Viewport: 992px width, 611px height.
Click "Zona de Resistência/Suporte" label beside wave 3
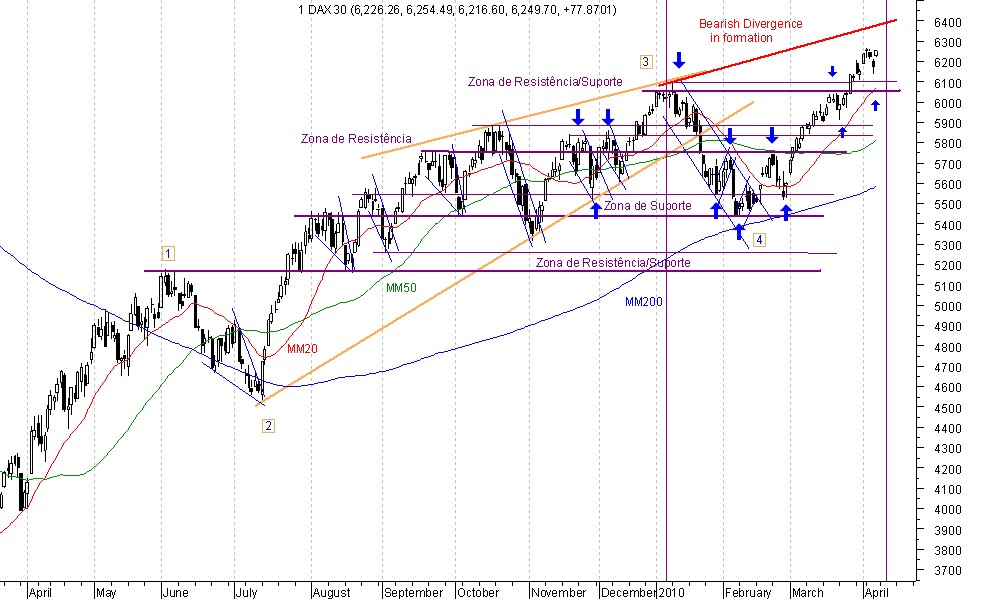coord(545,82)
